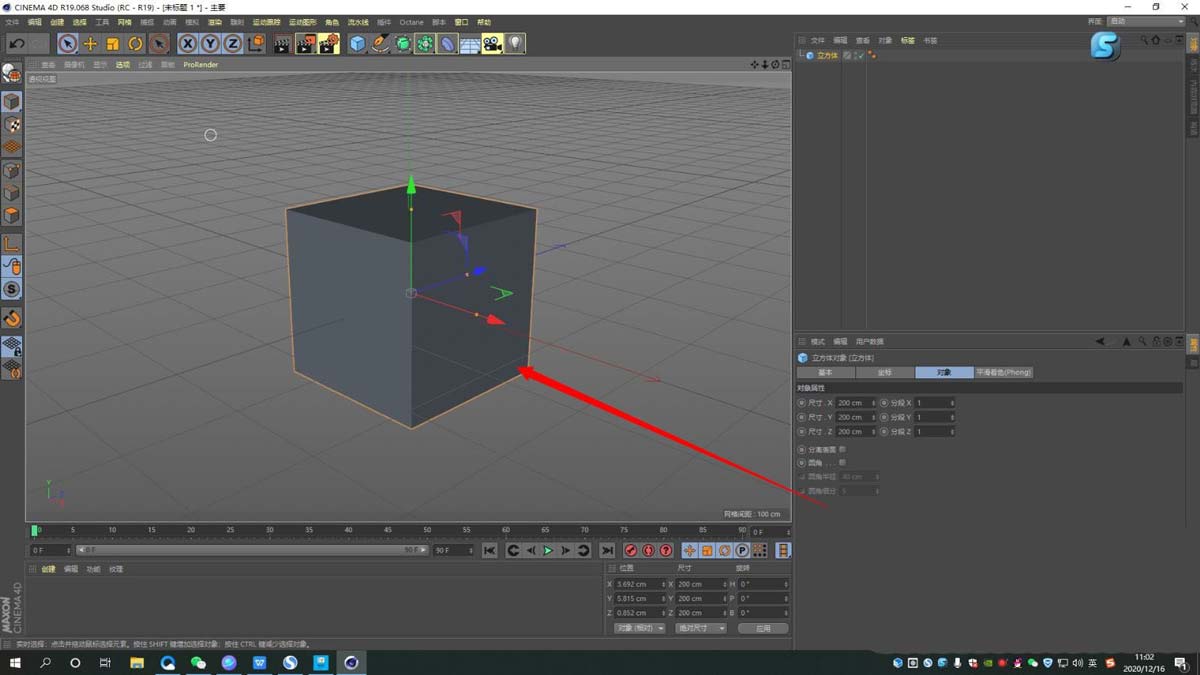The image size is (1200, 675).
Task: Toggle the 分段 X animation dot
Action: [x=884, y=403]
